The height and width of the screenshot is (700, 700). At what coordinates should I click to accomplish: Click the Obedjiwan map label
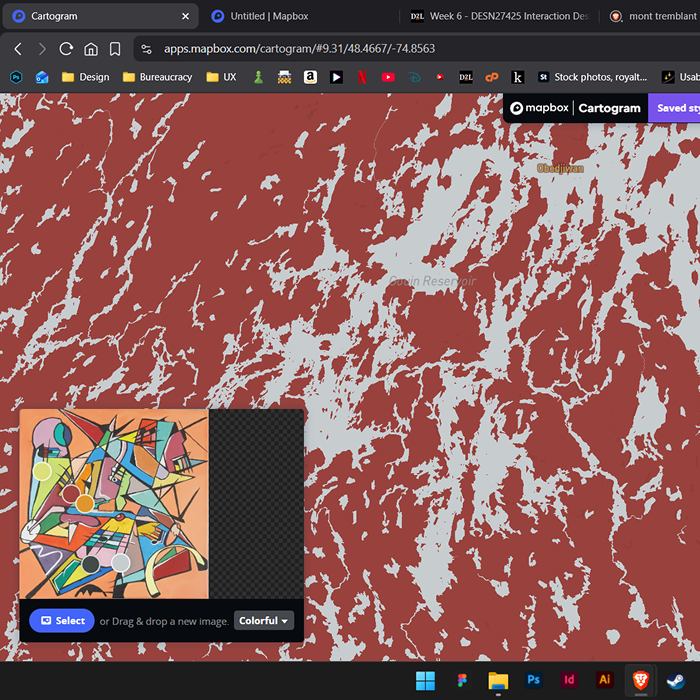[560, 168]
